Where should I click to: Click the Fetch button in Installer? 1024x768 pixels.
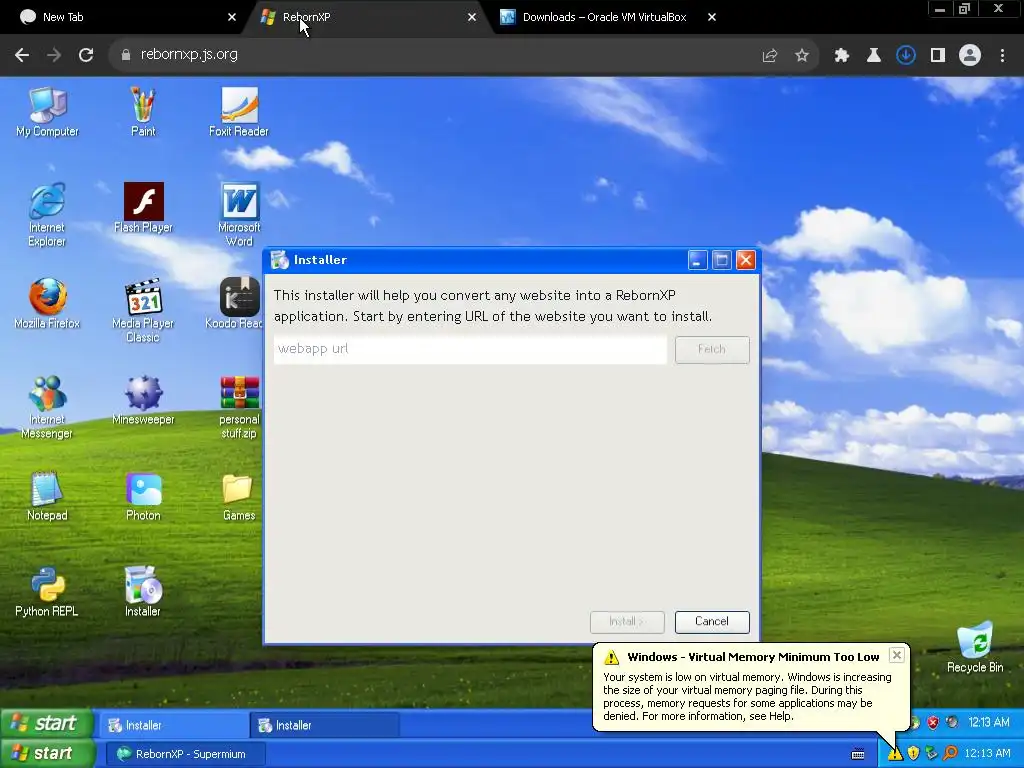[x=712, y=349]
